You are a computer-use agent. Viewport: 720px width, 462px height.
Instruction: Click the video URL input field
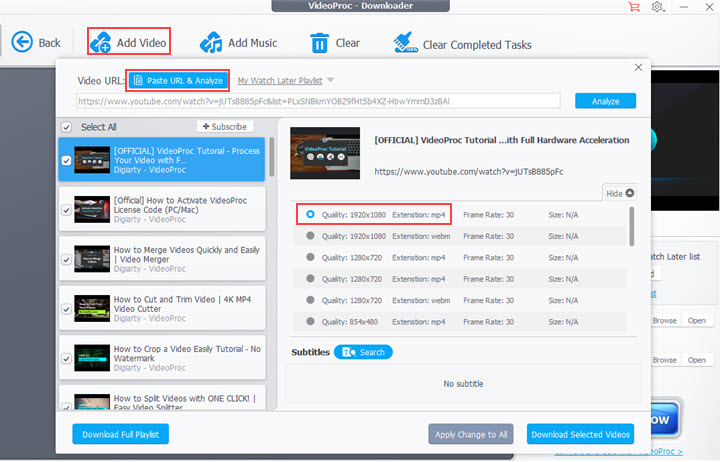318,101
